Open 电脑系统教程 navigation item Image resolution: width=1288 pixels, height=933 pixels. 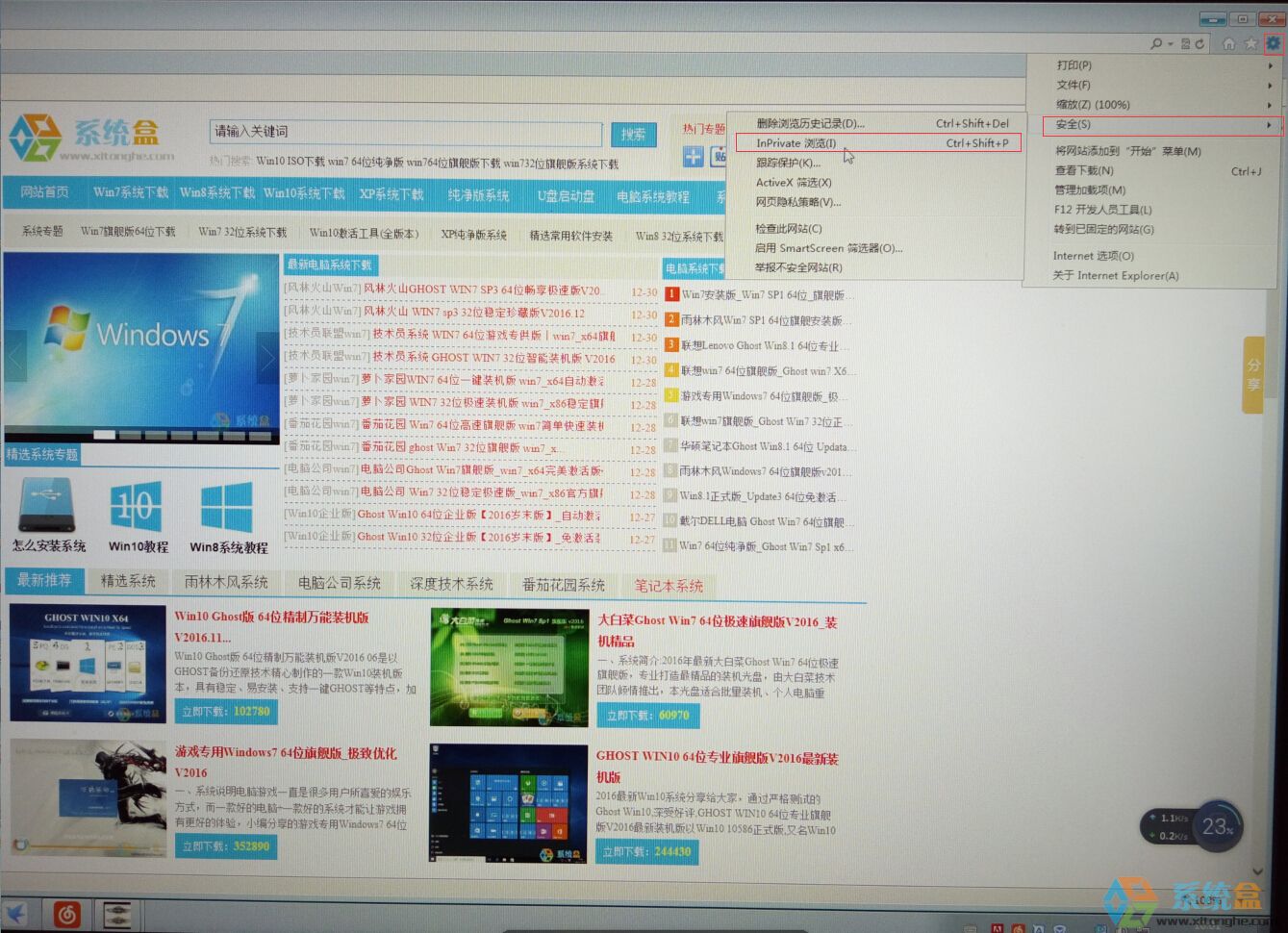pos(653,197)
